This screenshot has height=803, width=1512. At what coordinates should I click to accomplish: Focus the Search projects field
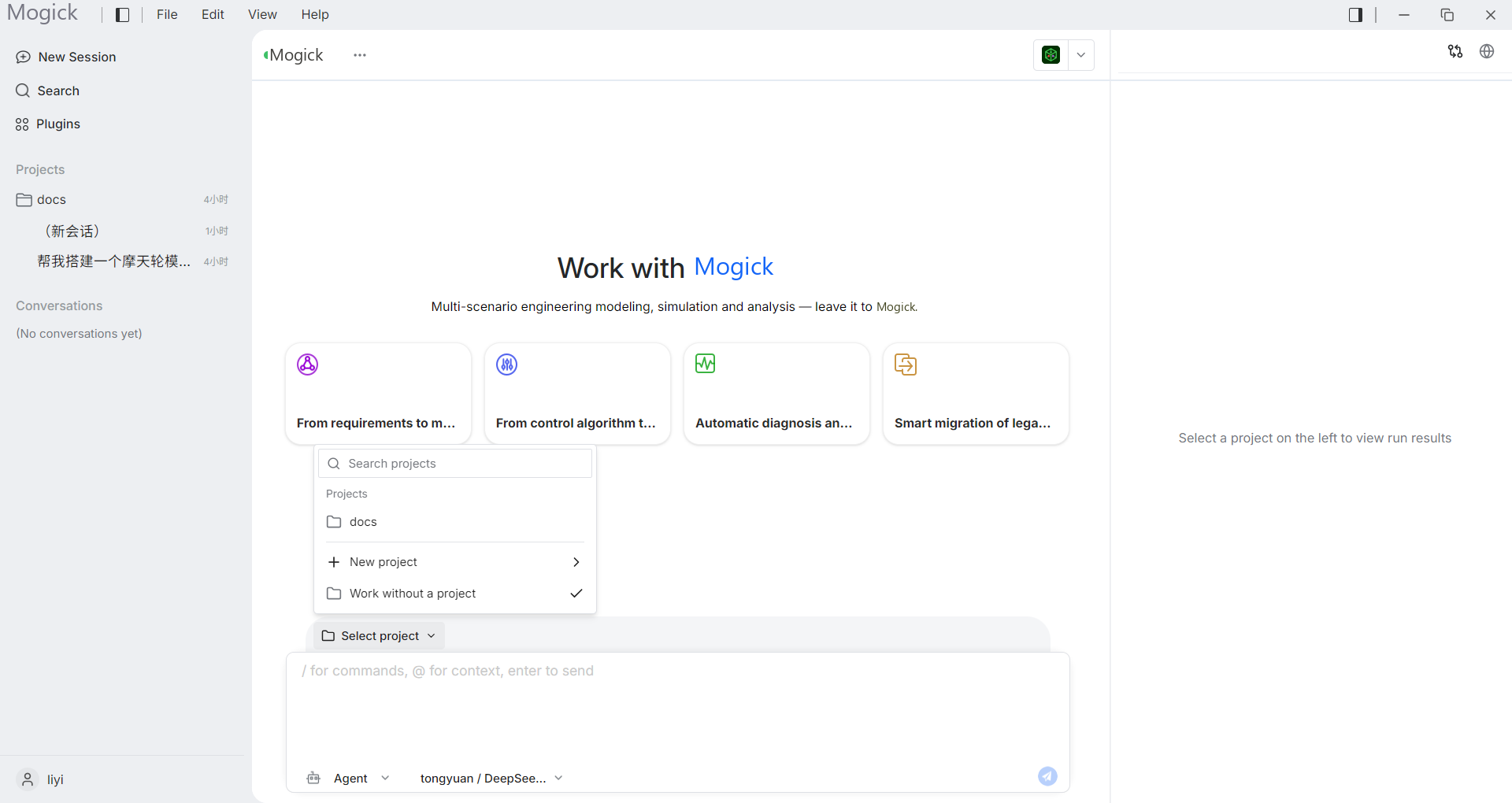(x=455, y=464)
